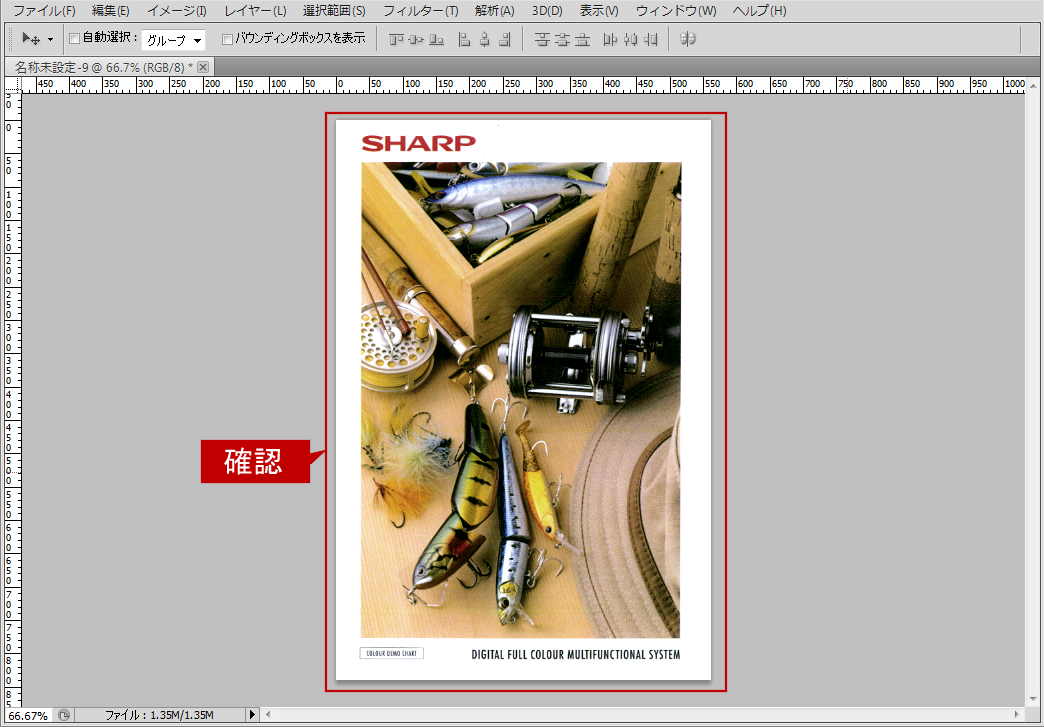Open the レイヤー(L) menu
This screenshot has width=1044, height=727.
click(255, 11)
